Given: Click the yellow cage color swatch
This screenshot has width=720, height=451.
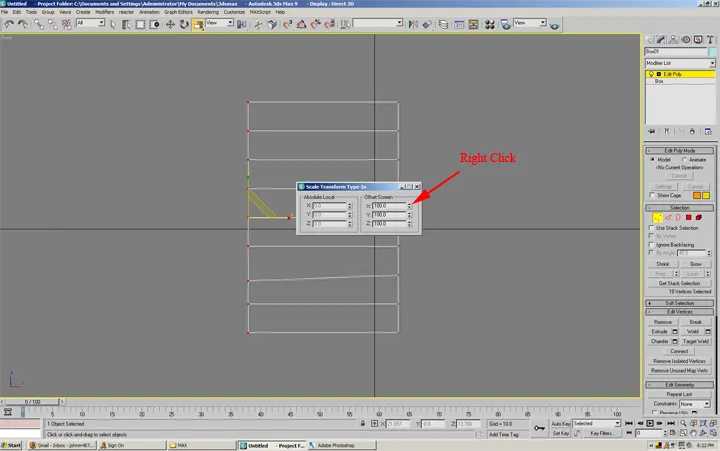Looking at the screenshot, I should click(x=706, y=196).
